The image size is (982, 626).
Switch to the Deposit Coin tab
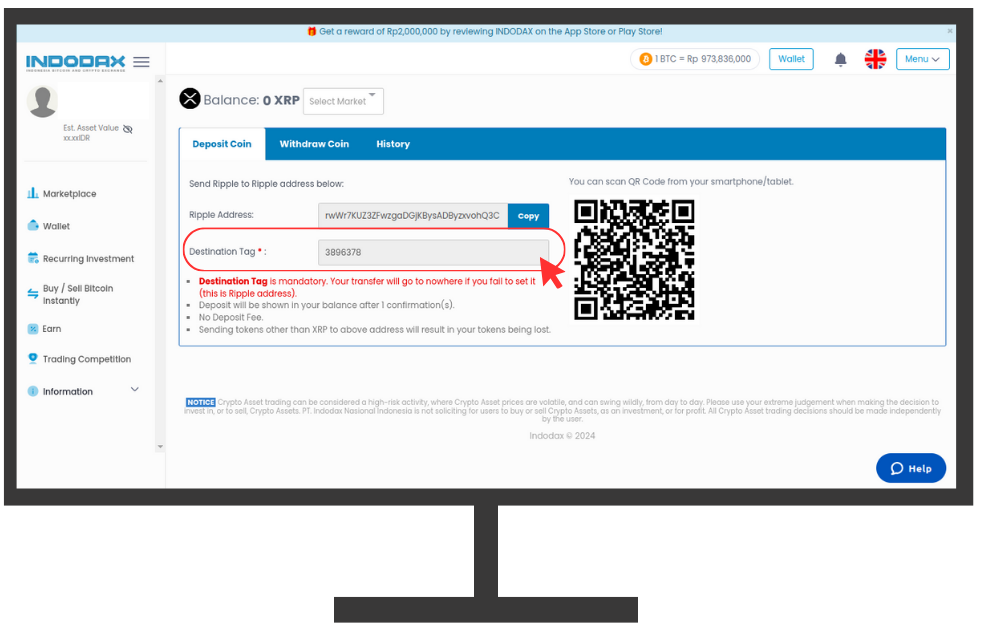pyautogui.click(x=222, y=144)
